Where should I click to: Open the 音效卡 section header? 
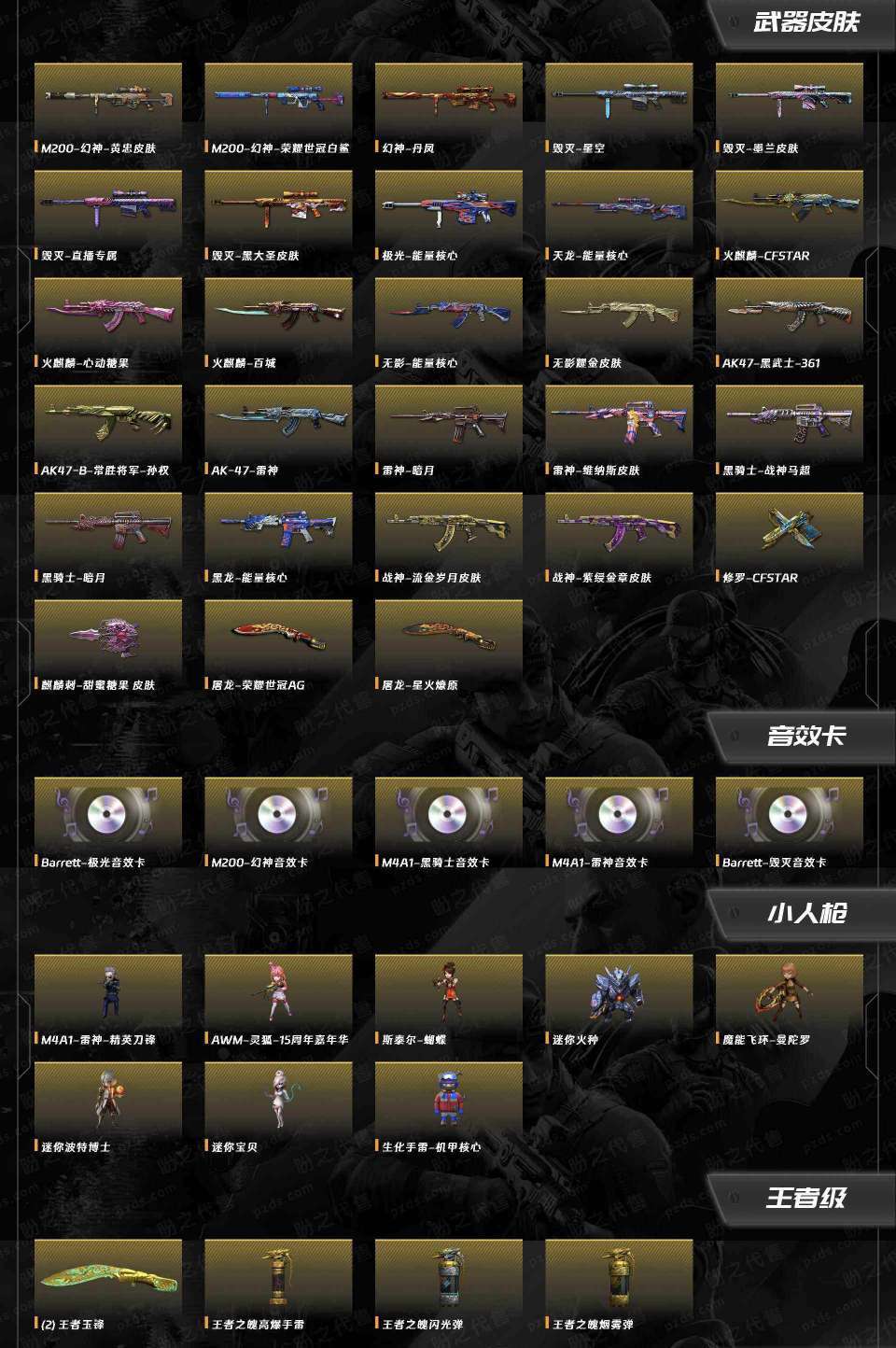click(806, 736)
